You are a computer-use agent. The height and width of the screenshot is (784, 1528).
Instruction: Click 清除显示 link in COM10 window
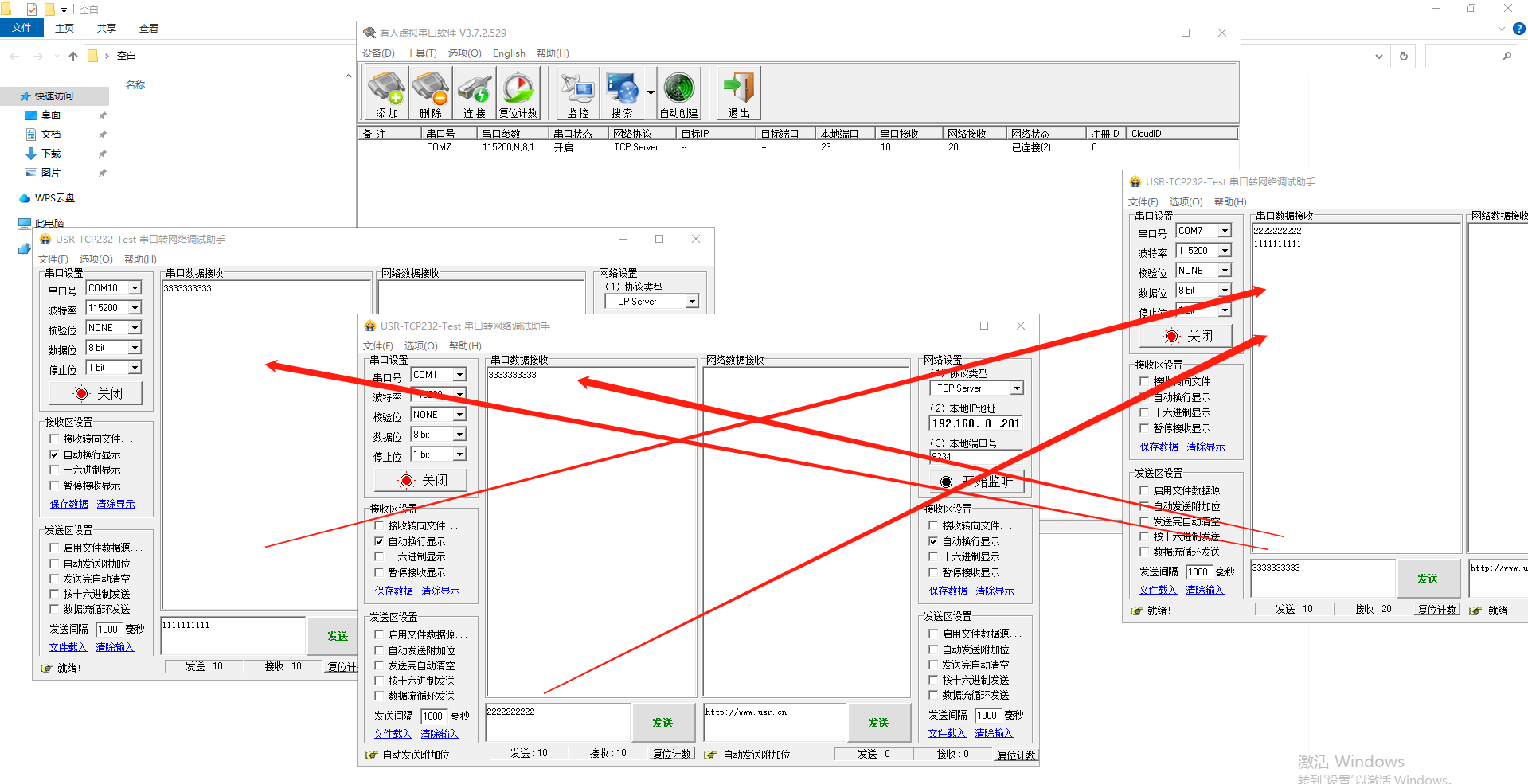(x=115, y=504)
